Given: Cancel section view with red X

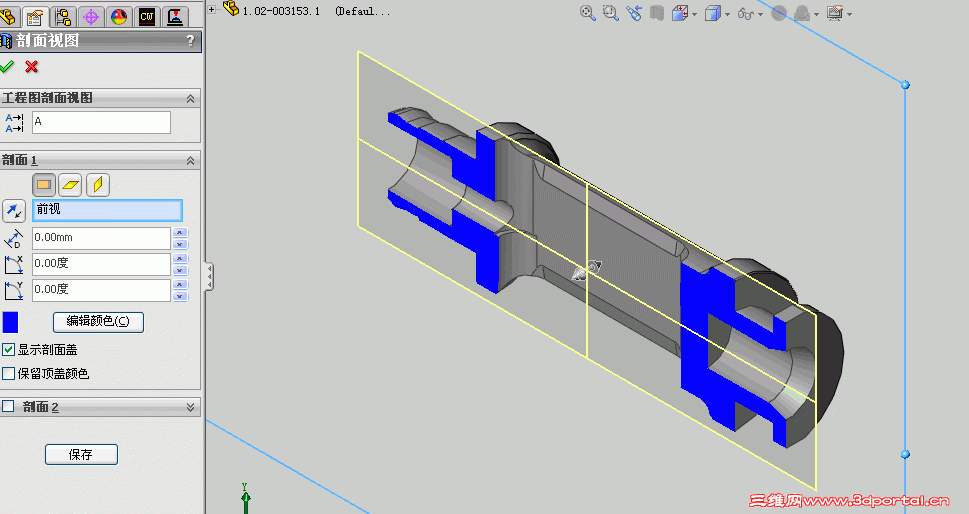Looking at the screenshot, I should coord(32,66).
